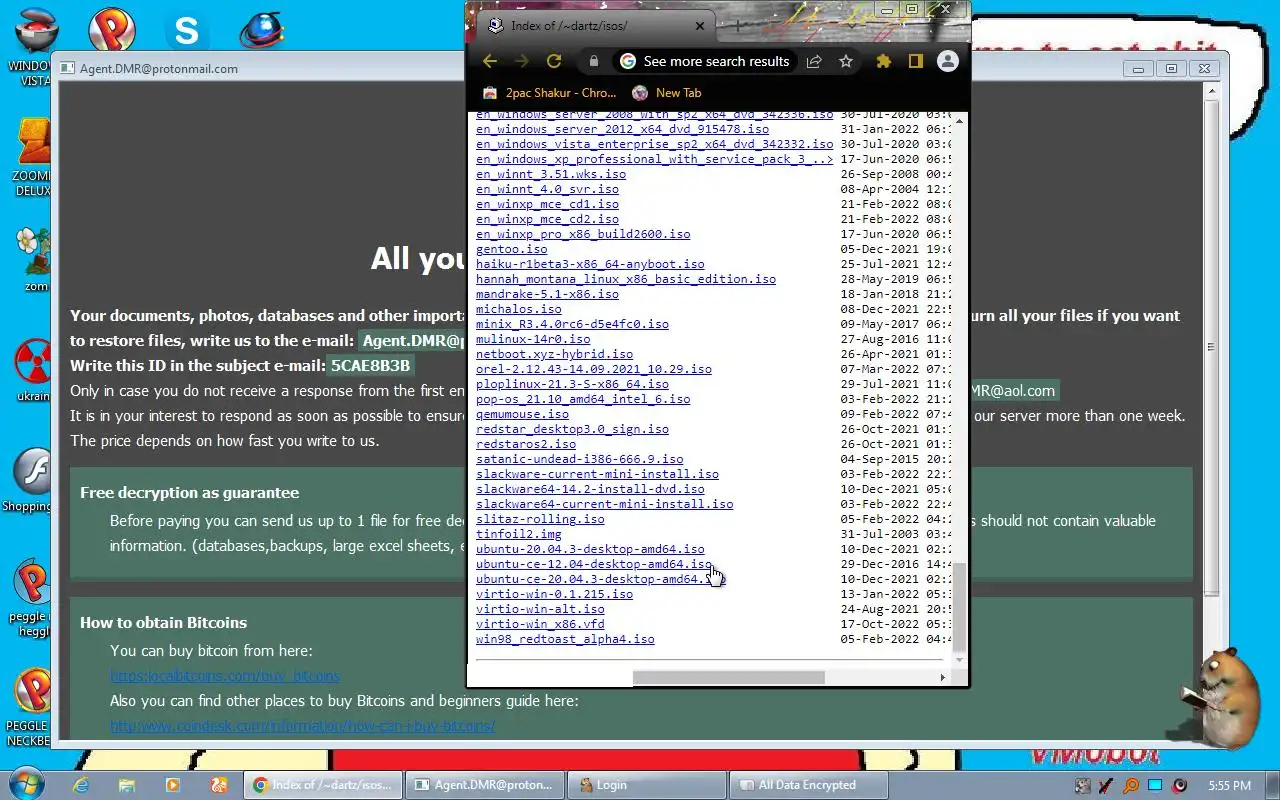Viewport: 1280px width, 800px height.
Task: Switch to Login taskbar window
Action: (647, 785)
